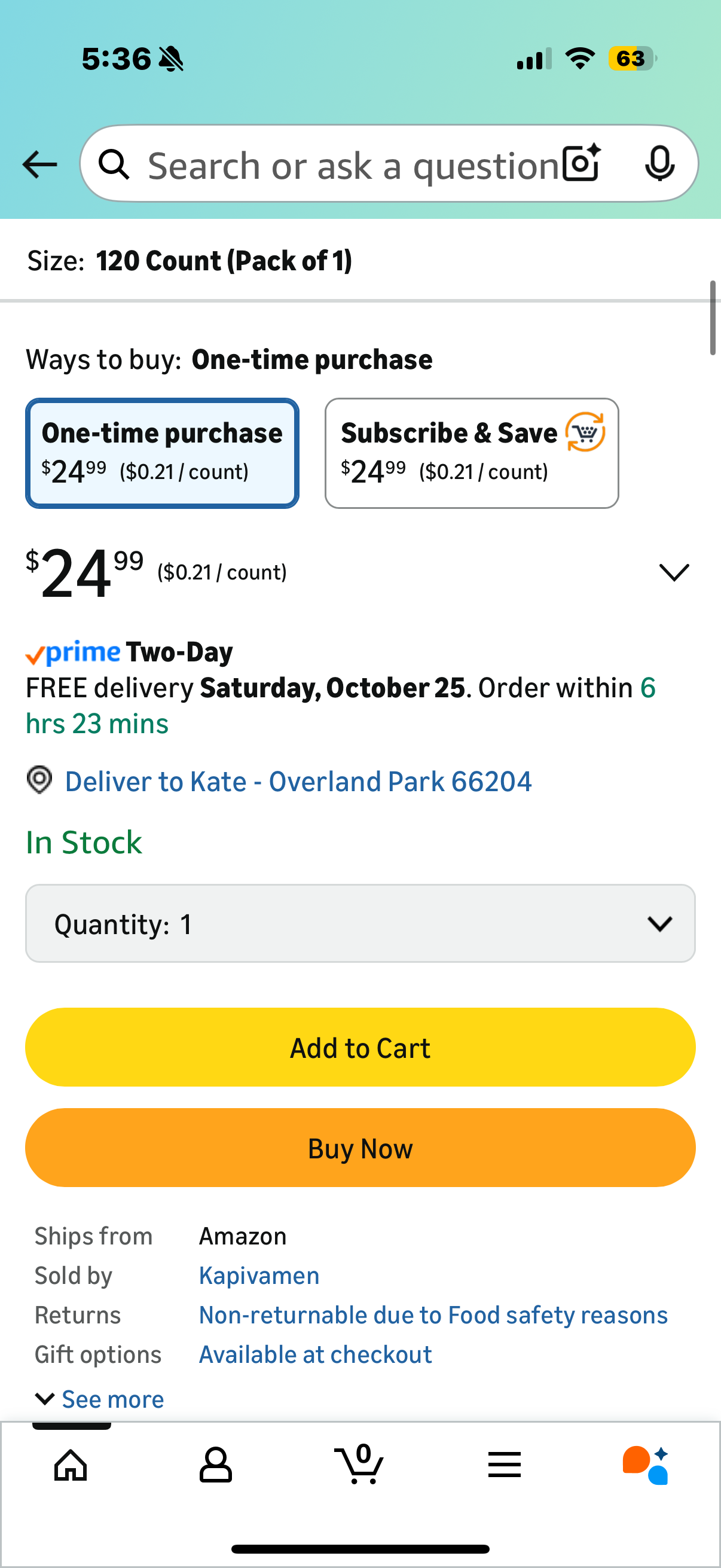Open the Kapivamen seller link
This screenshot has height=1568, width=721.
click(259, 1275)
